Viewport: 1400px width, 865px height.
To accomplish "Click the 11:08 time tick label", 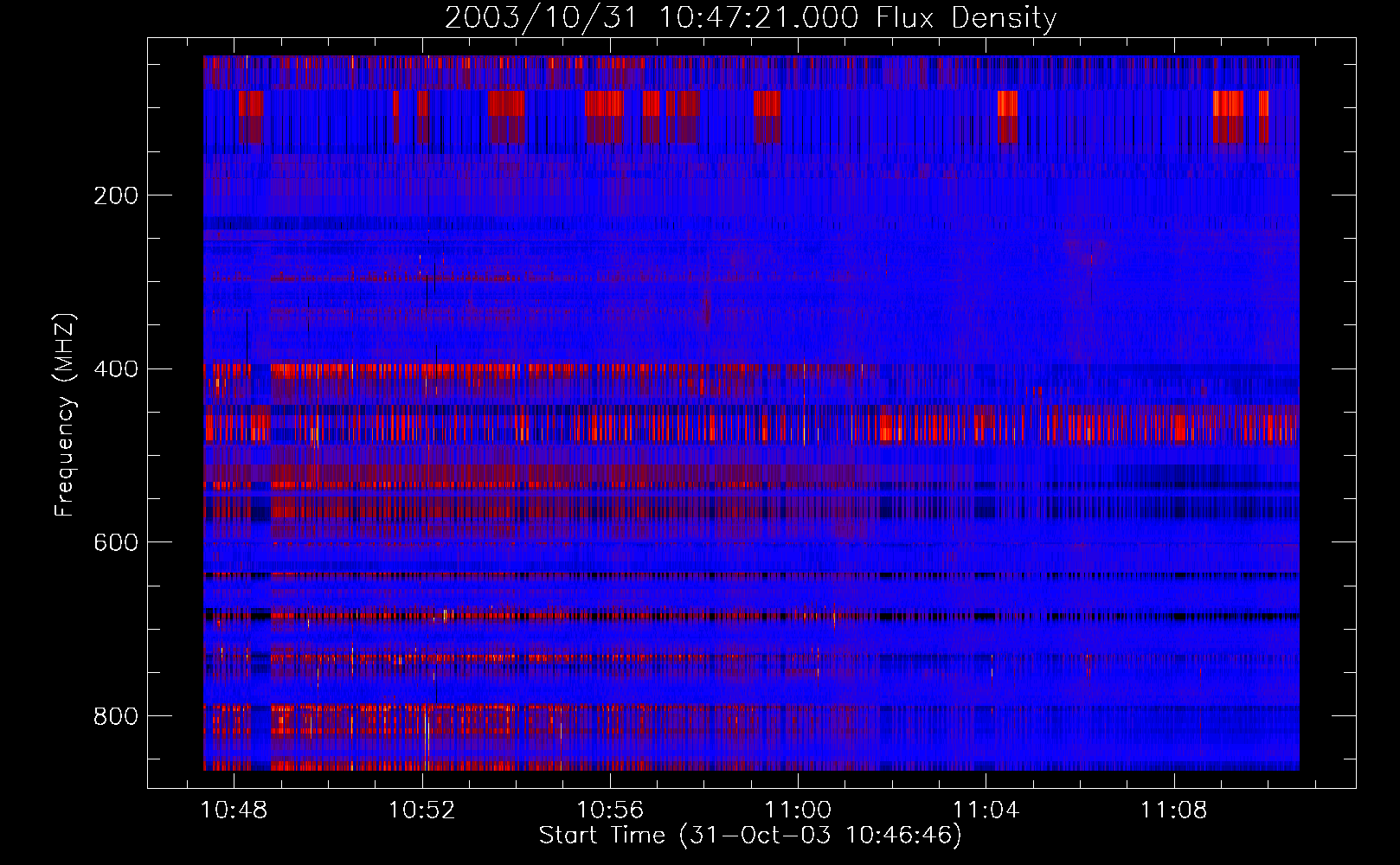I will pos(1173,811).
